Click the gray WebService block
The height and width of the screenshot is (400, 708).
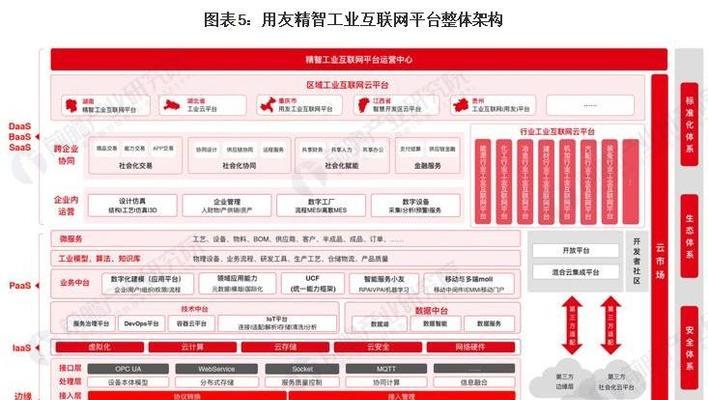pos(217,369)
